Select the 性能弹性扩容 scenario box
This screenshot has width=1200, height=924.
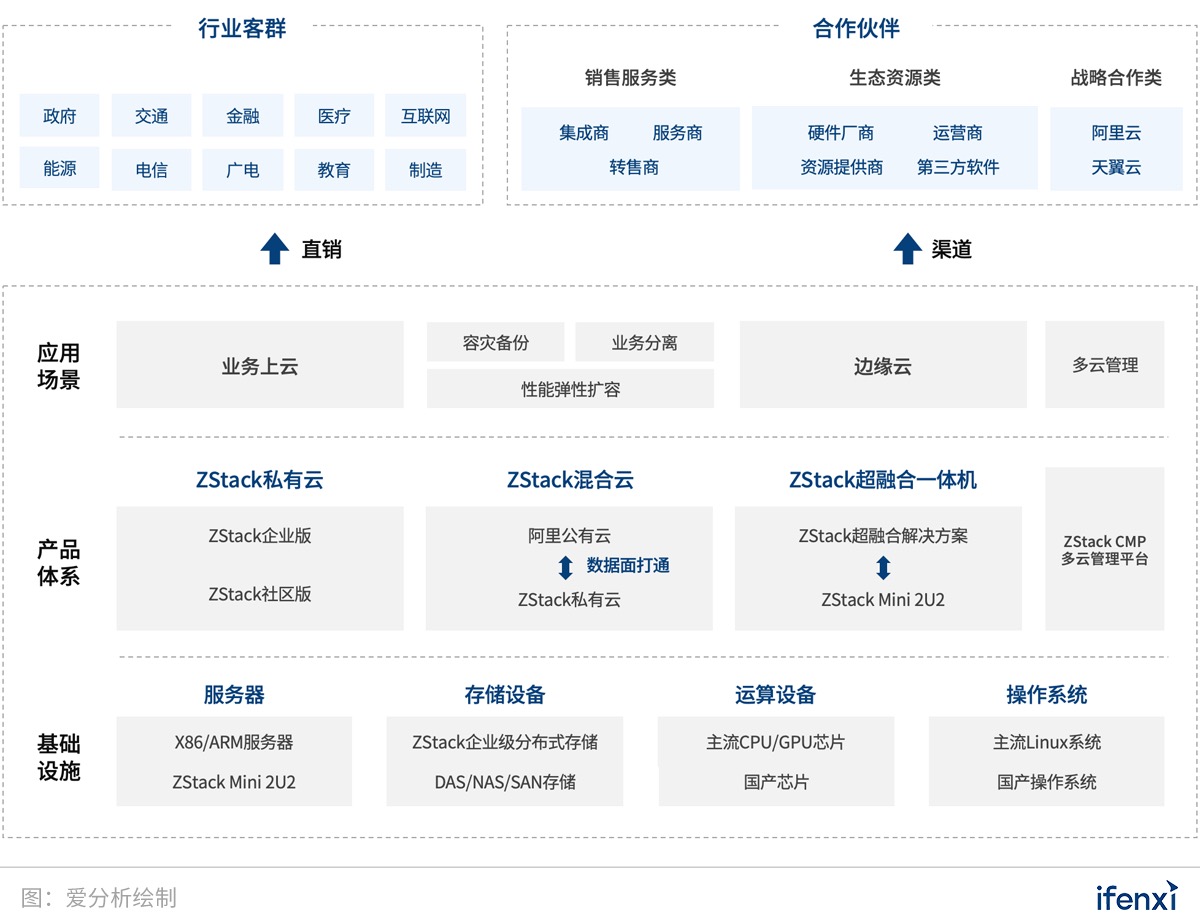click(570, 389)
